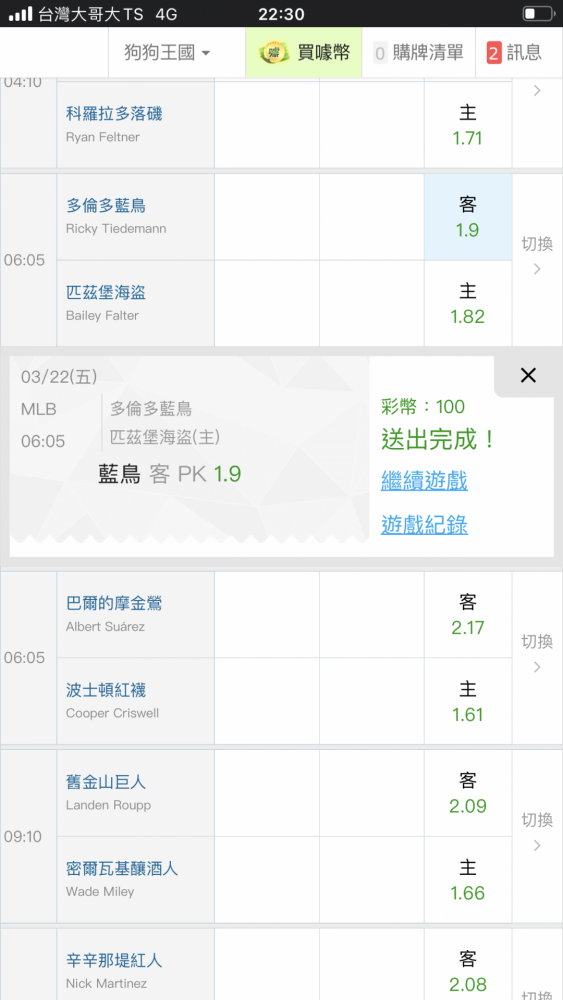
Task: Open 多倫多藍鳥 team link
Action: pyautogui.click(x=106, y=205)
